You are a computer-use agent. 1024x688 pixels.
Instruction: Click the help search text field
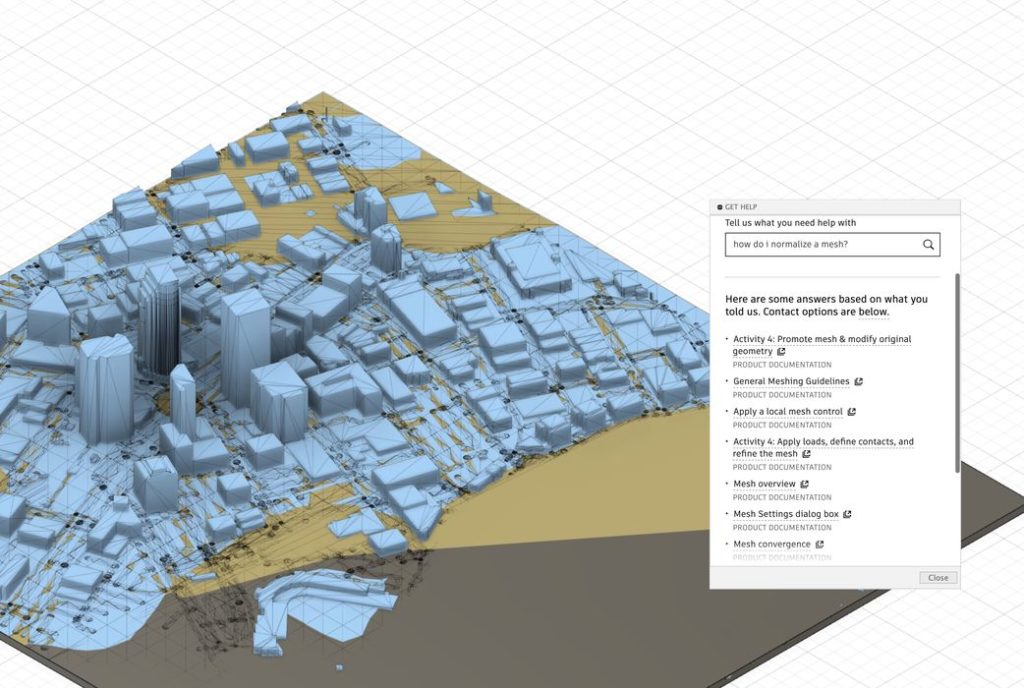[822, 244]
